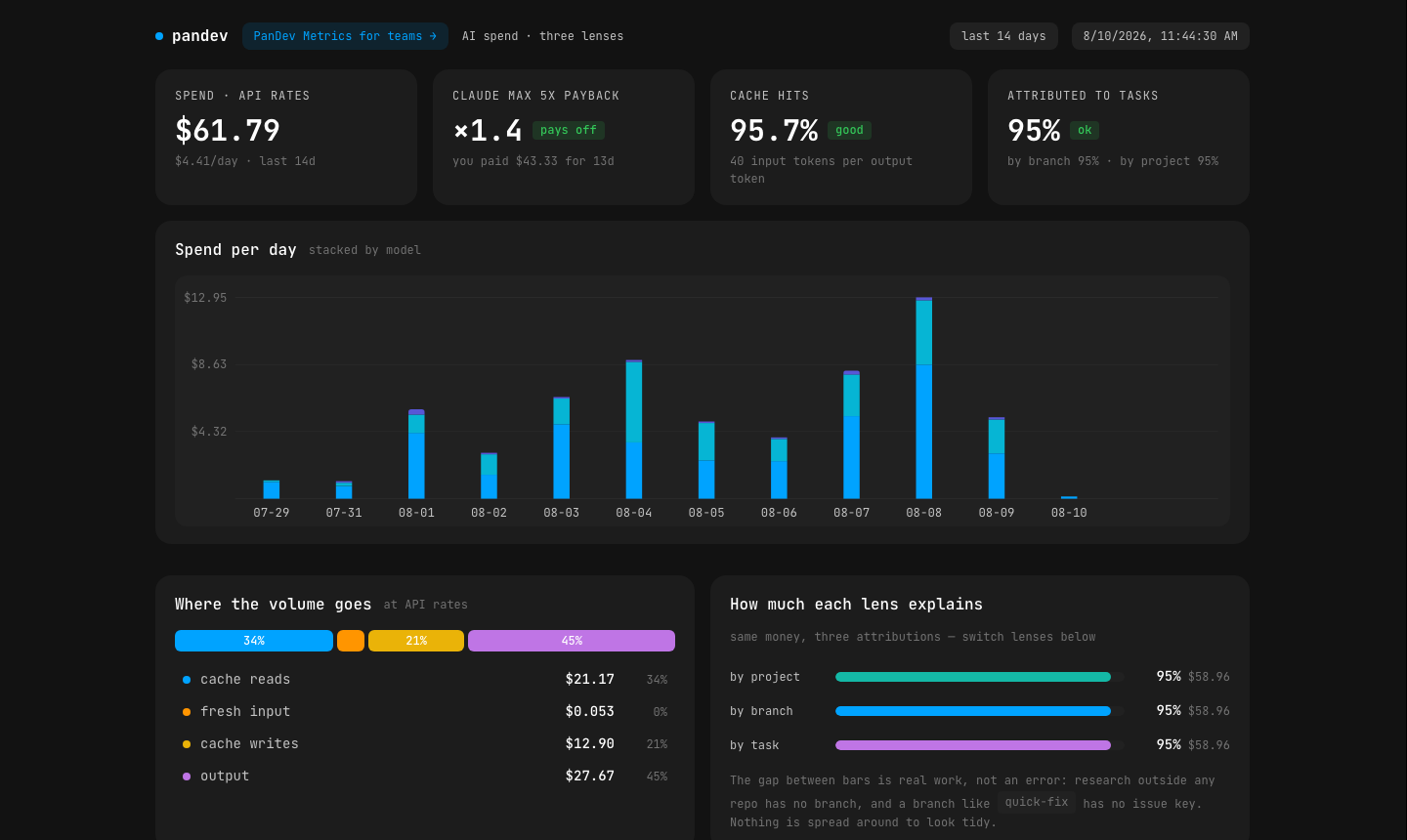This screenshot has height=840, width=1407.
Task: Click the $12.95 axis label
Action: point(205,298)
